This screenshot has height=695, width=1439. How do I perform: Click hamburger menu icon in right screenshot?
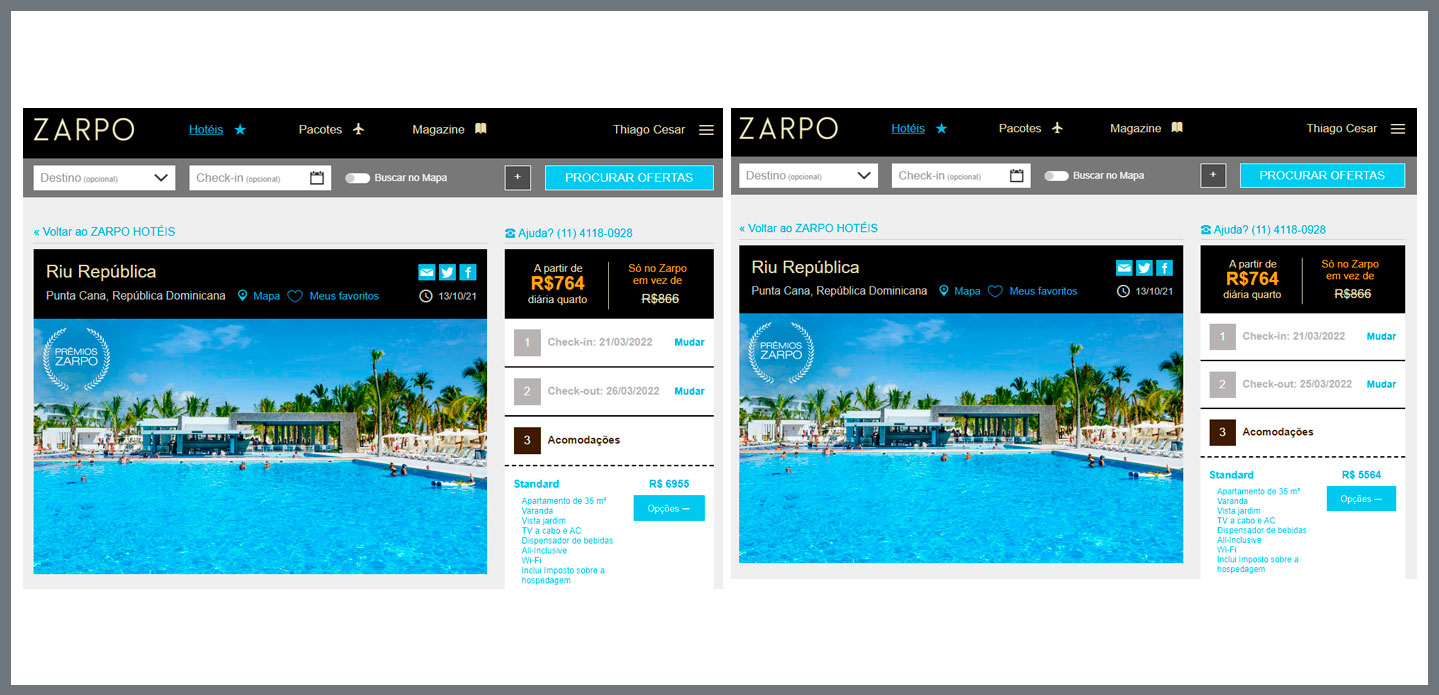pos(1398,129)
